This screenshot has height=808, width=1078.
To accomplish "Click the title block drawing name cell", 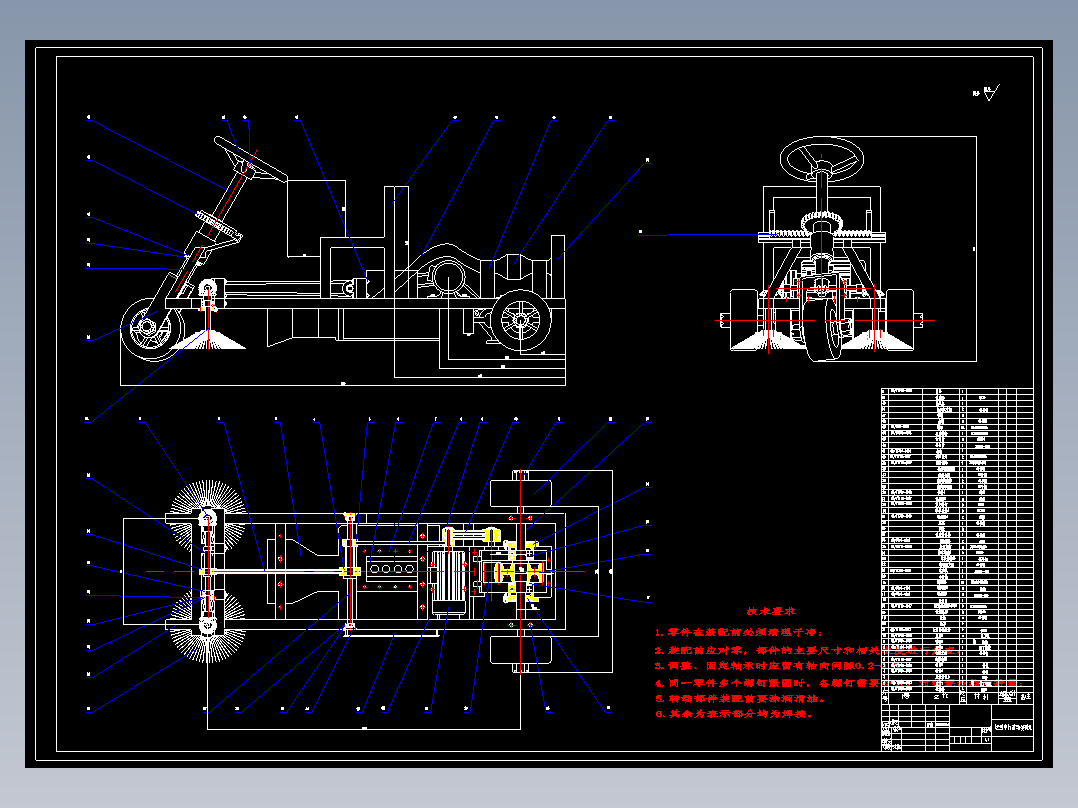I will coord(1013,727).
